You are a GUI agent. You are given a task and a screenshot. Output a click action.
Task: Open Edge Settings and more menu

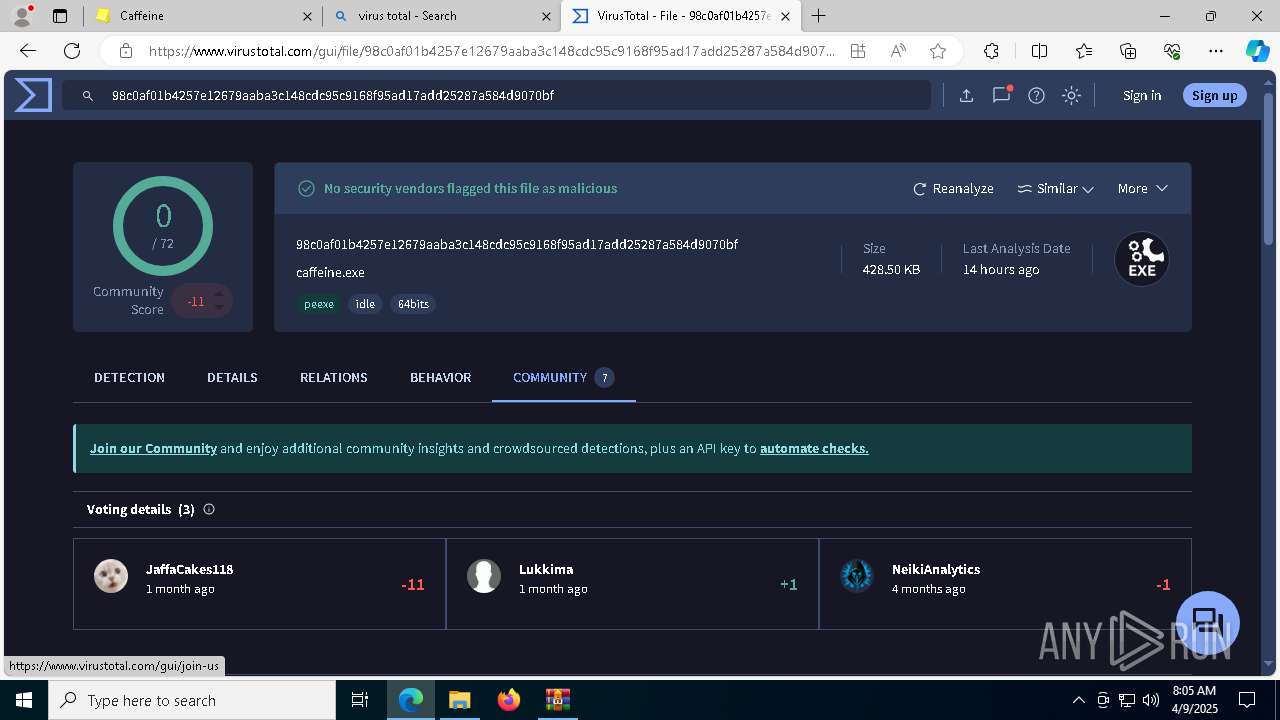1216,51
